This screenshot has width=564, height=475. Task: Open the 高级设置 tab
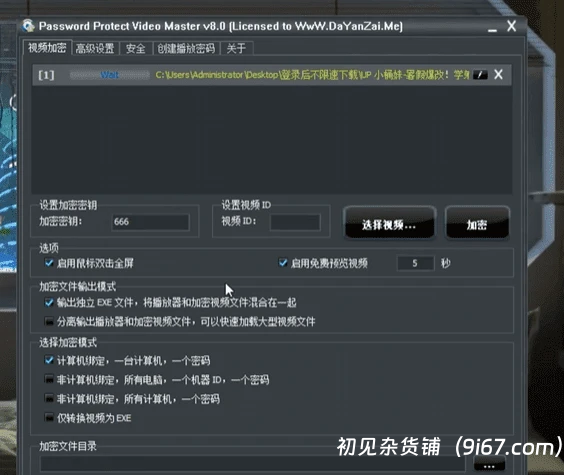[x=95, y=49]
